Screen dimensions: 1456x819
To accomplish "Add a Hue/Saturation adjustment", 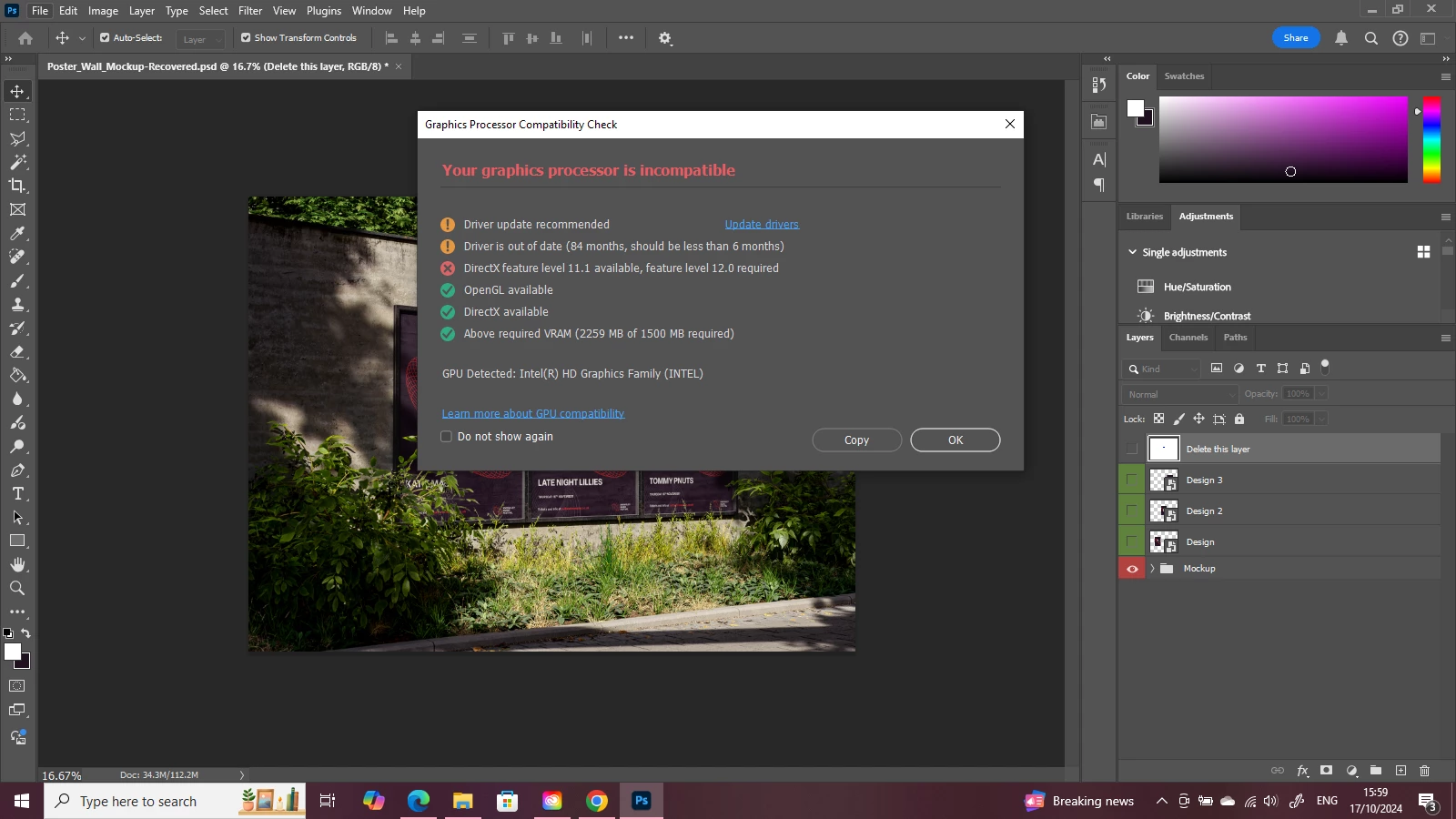I will [1197, 287].
